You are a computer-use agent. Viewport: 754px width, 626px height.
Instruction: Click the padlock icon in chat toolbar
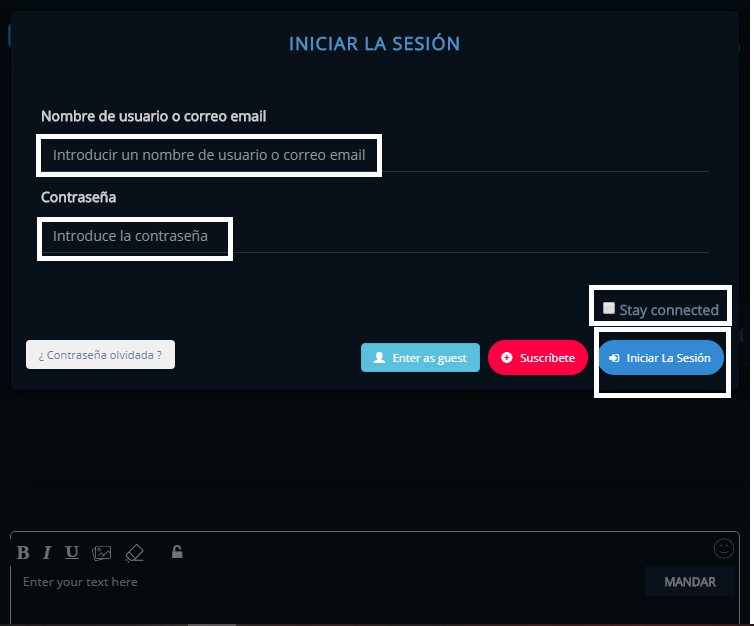click(177, 552)
